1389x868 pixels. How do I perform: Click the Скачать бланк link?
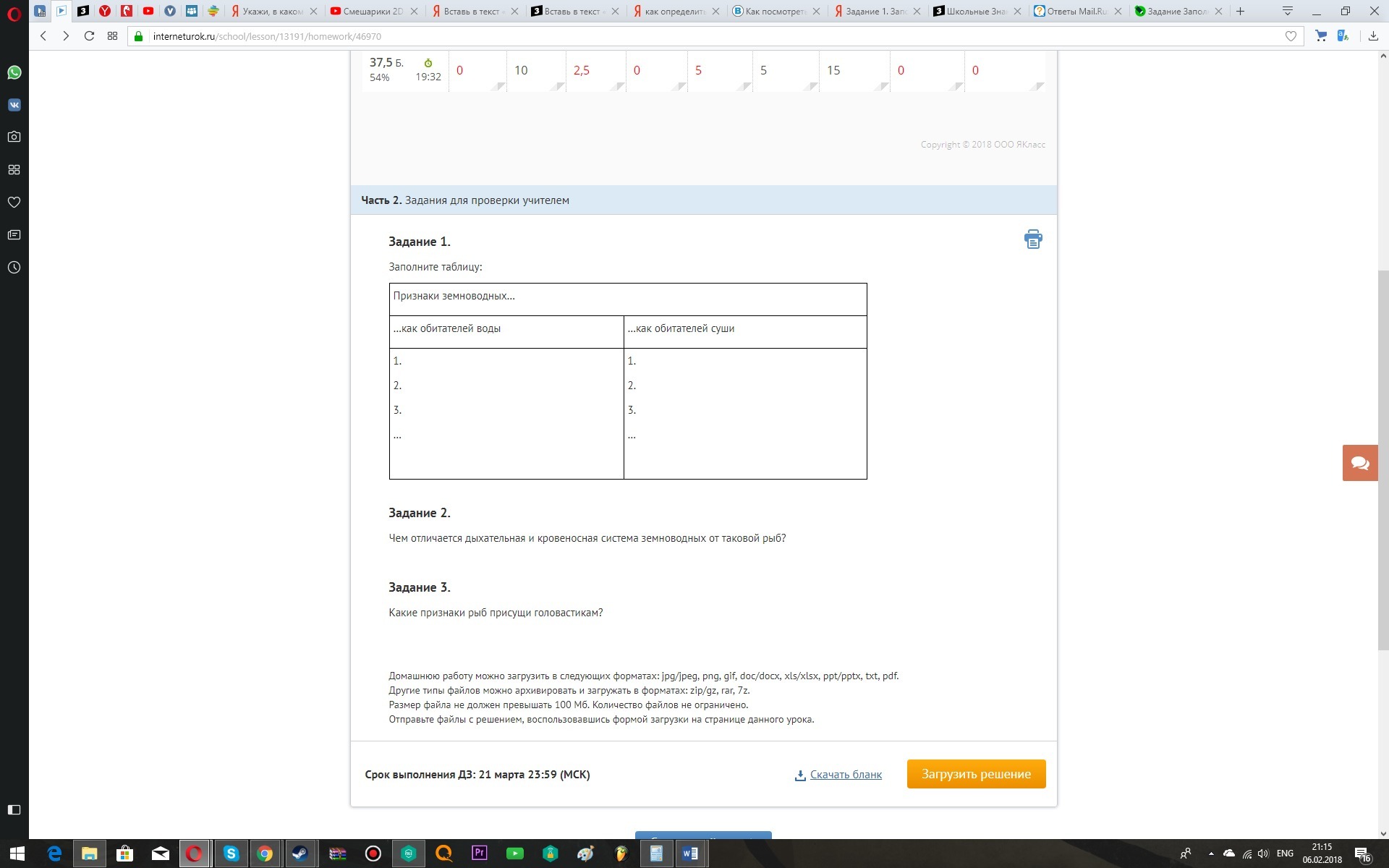click(x=845, y=775)
